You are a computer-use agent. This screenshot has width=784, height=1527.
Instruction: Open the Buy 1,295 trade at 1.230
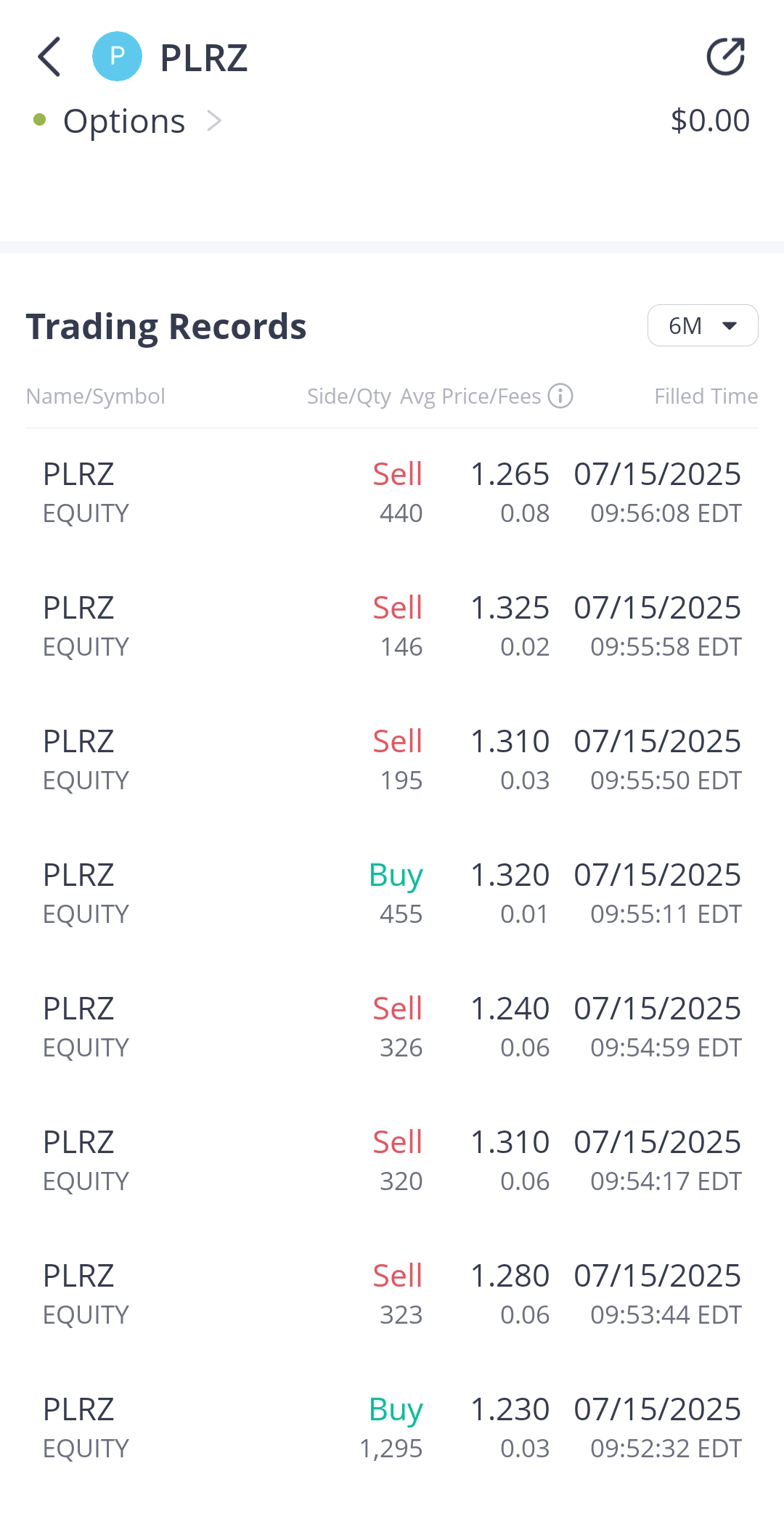tap(392, 1428)
